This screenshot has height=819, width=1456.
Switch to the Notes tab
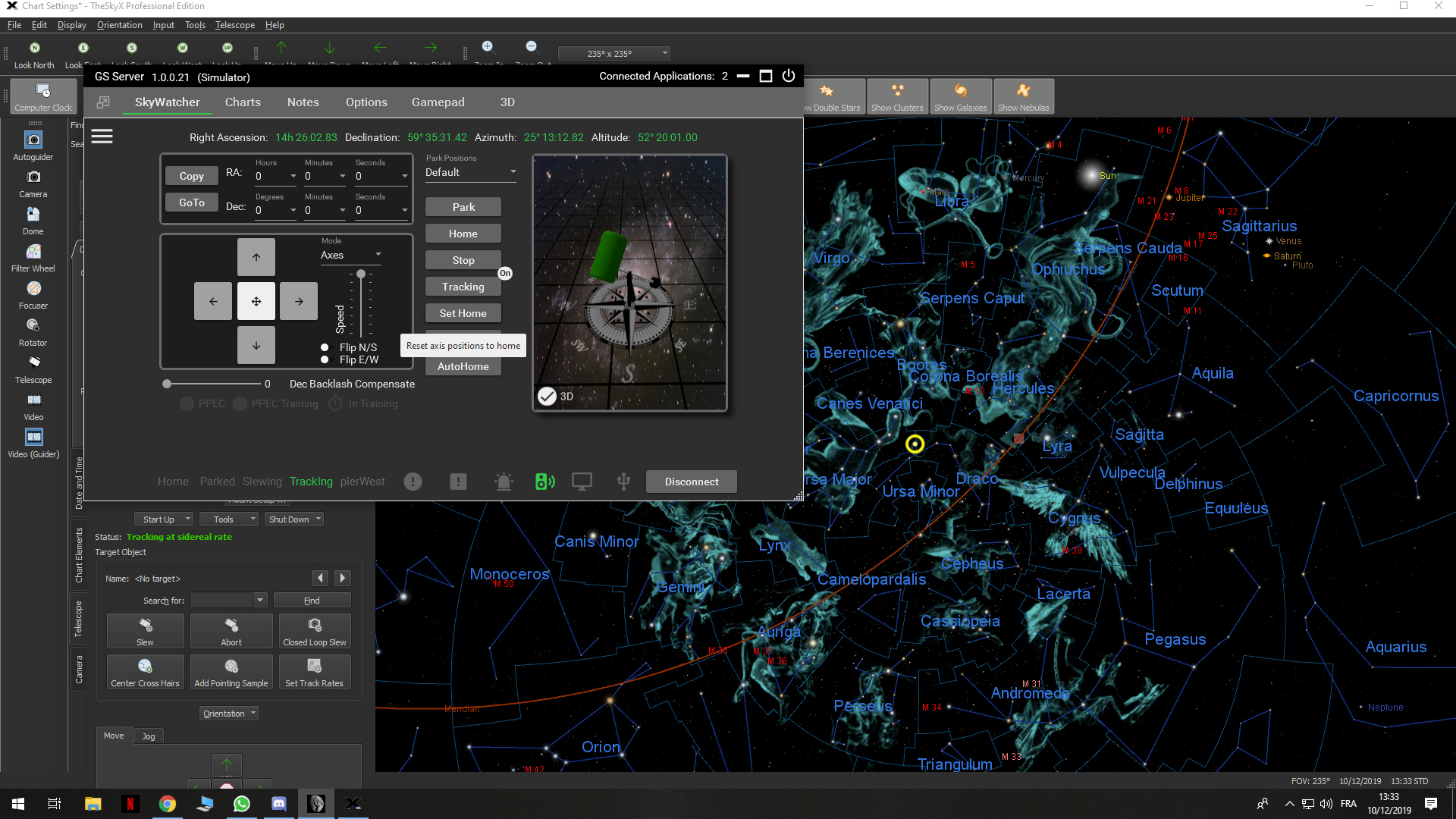[303, 102]
